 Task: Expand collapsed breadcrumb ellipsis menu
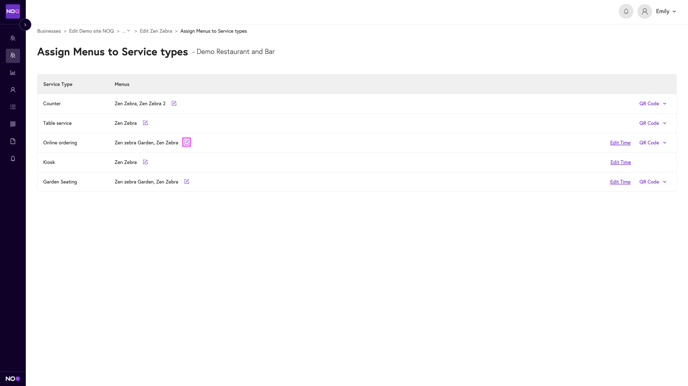(126, 31)
